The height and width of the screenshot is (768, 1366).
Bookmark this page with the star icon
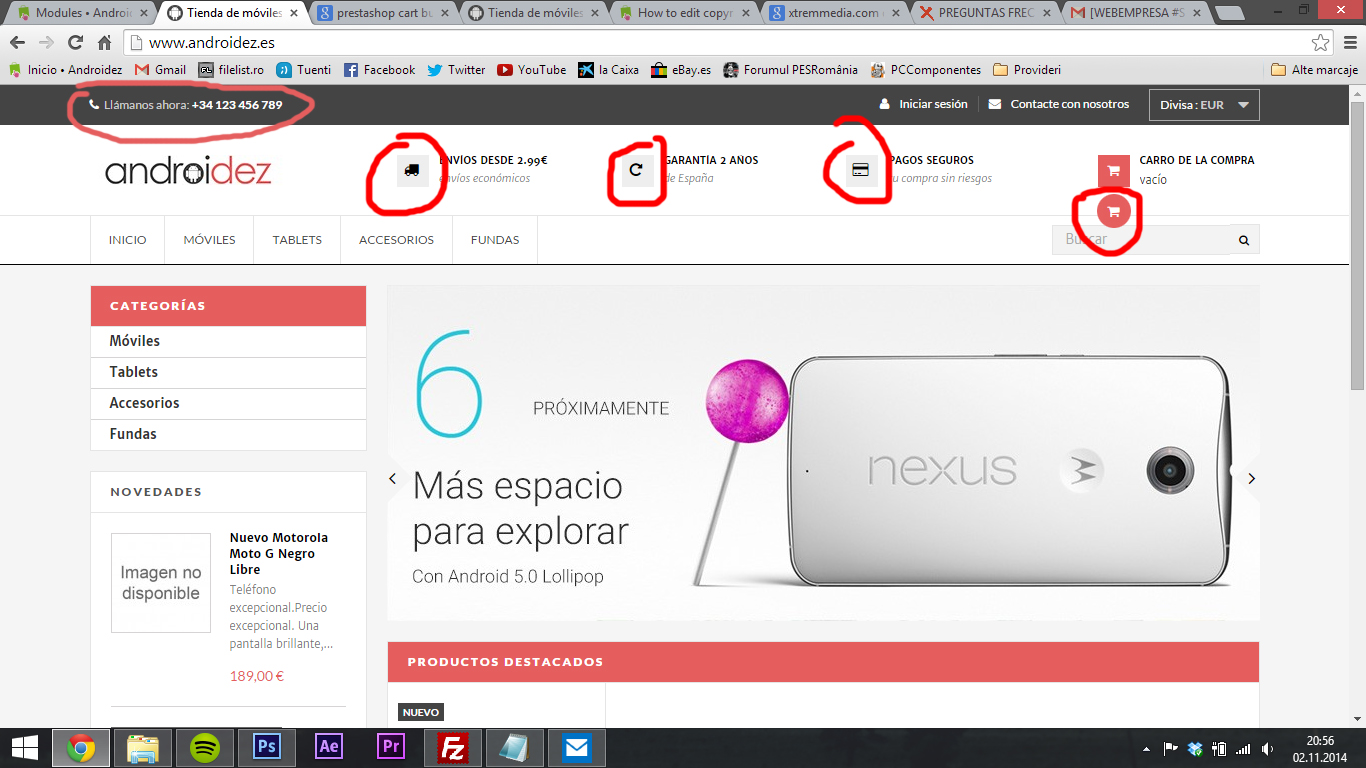click(x=1321, y=43)
